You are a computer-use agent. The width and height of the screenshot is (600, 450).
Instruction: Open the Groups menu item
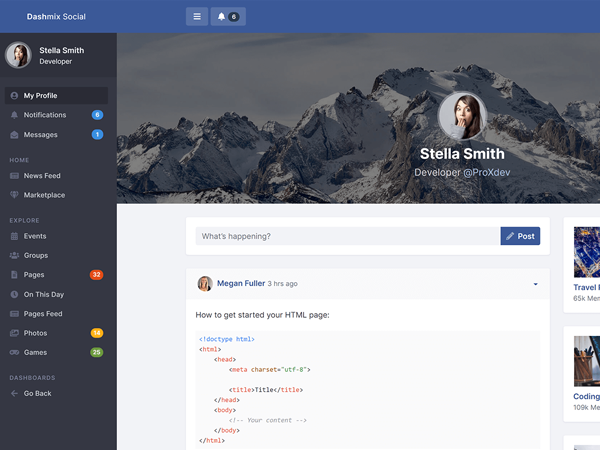(56, 255)
